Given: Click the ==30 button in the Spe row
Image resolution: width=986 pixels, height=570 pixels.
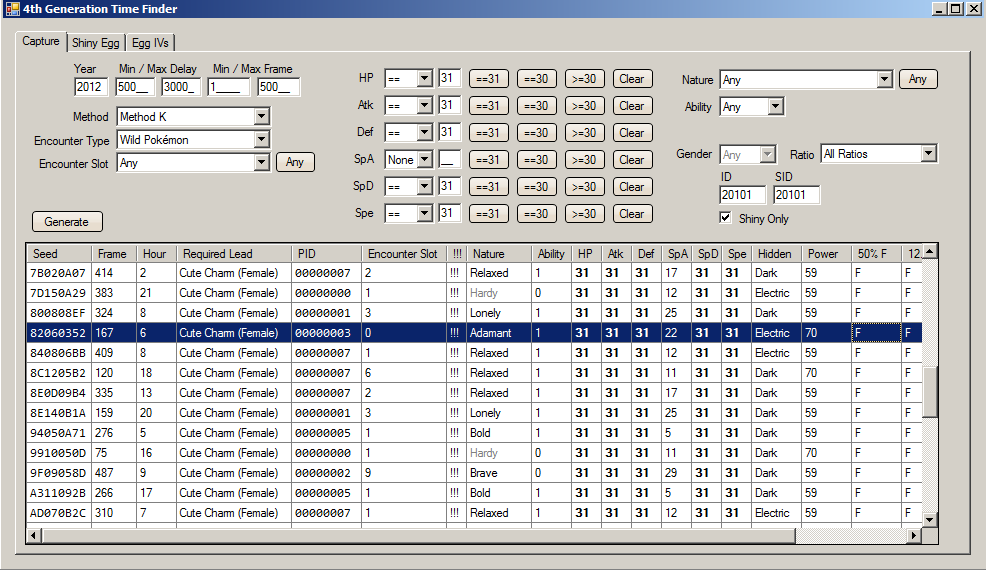Looking at the screenshot, I should (536, 214).
